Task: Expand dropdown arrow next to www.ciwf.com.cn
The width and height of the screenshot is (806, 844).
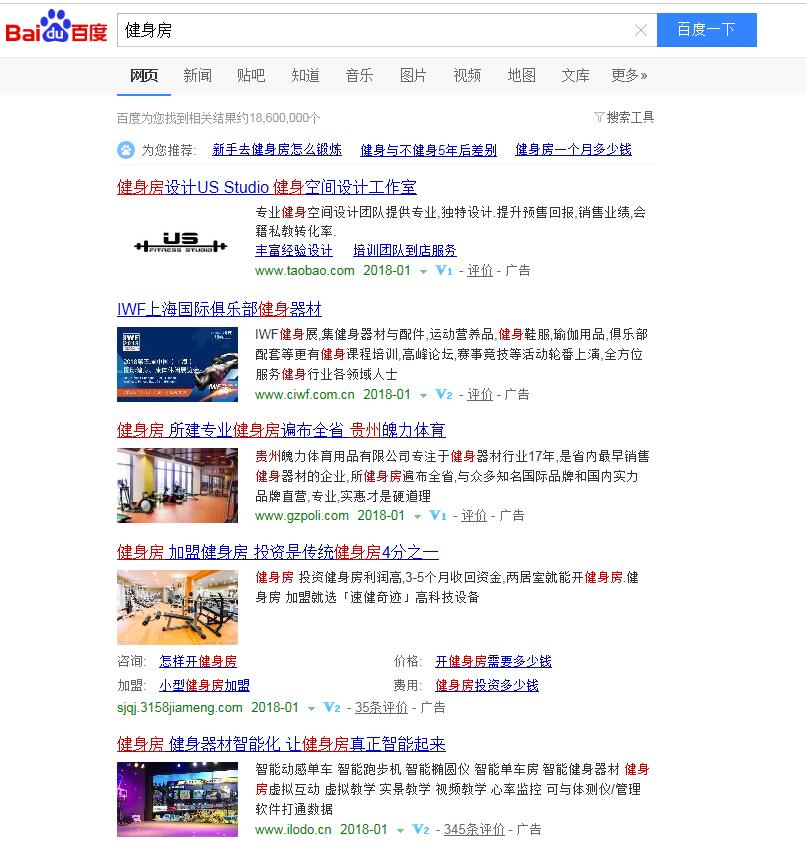Action: 423,396
